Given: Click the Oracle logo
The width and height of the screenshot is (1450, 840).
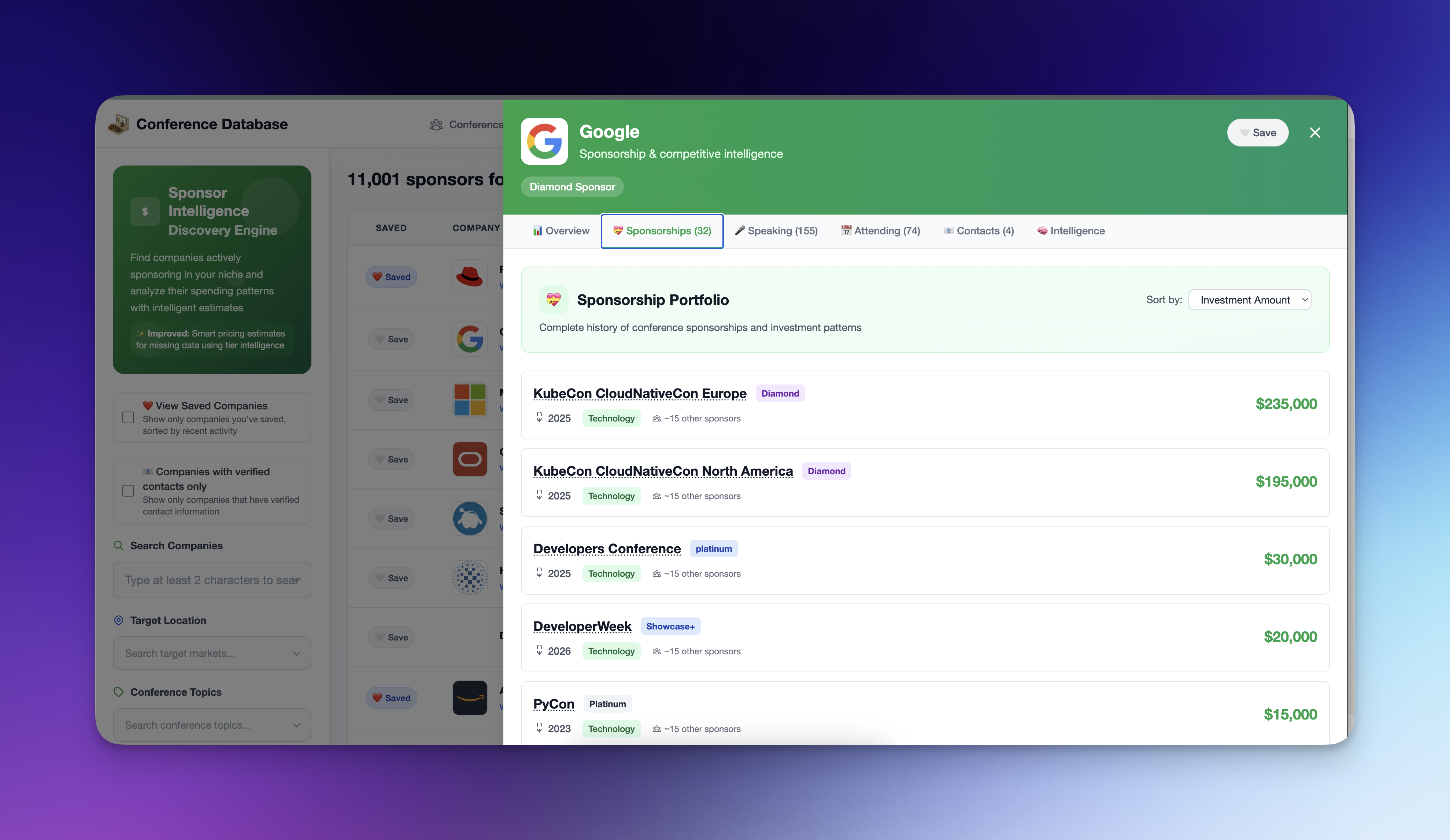Looking at the screenshot, I should pyautogui.click(x=470, y=460).
